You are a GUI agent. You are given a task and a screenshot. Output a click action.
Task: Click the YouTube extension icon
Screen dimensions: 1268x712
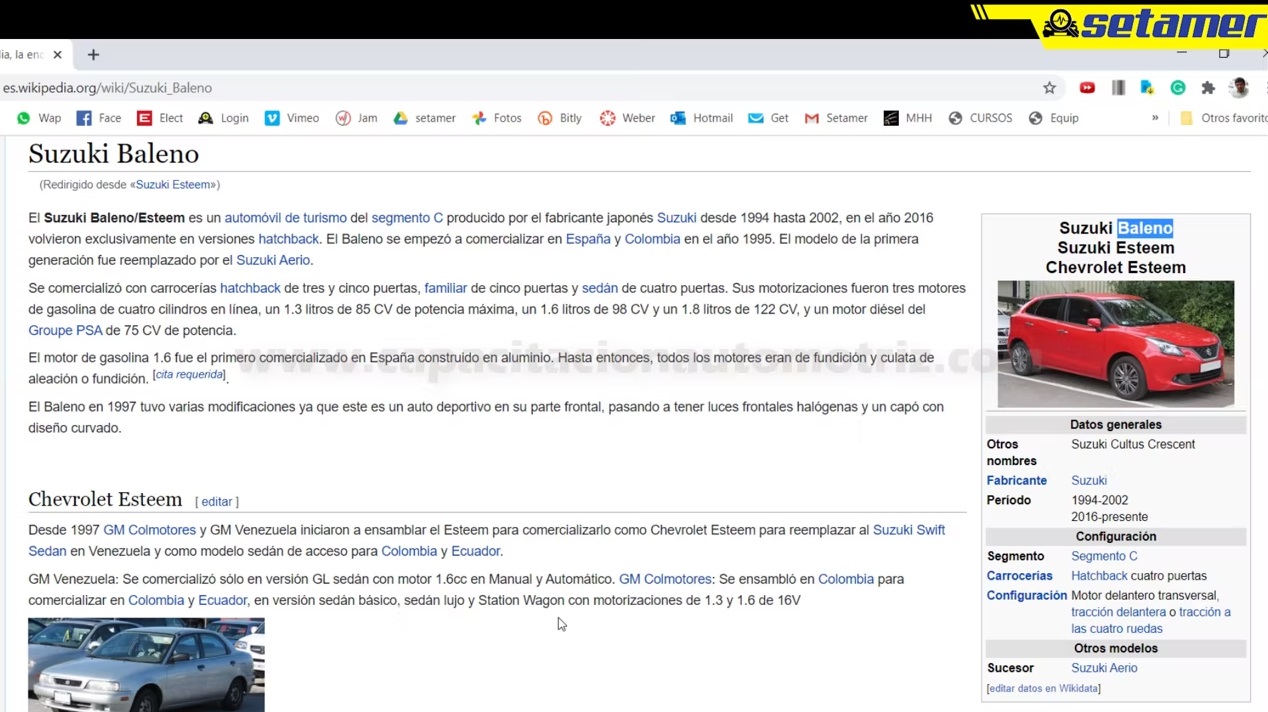point(1087,88)
